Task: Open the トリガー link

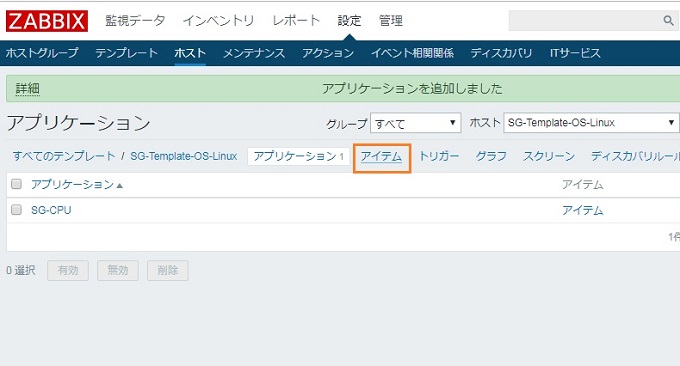Action: tap(439, 156)
